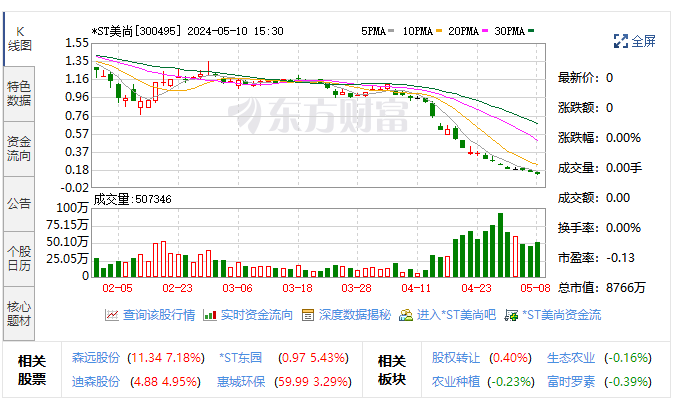This screenshot has width=675, height=410.
Task: Open related stock 惠城环保
Action: [241, 382]
